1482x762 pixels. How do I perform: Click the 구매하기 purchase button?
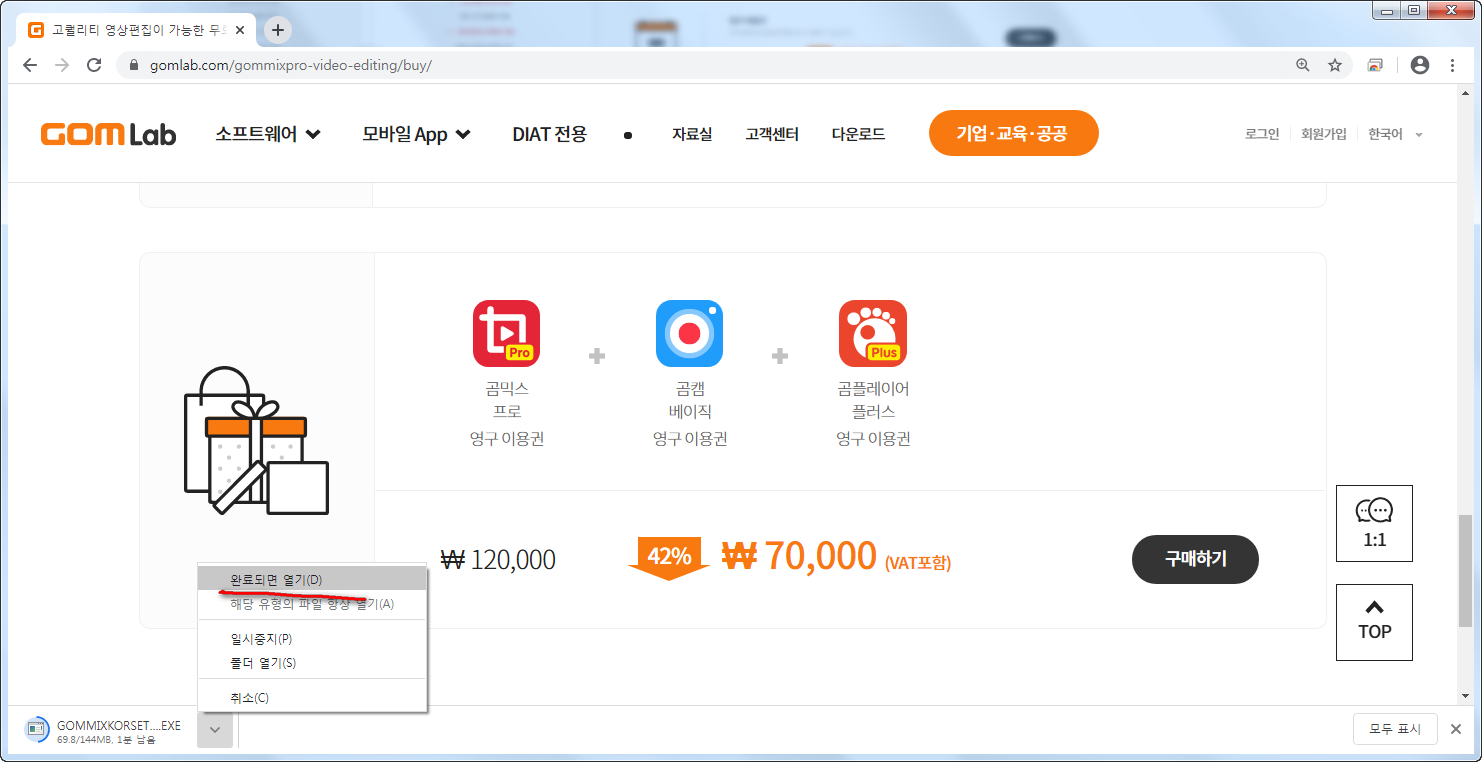pos(1195,559)
